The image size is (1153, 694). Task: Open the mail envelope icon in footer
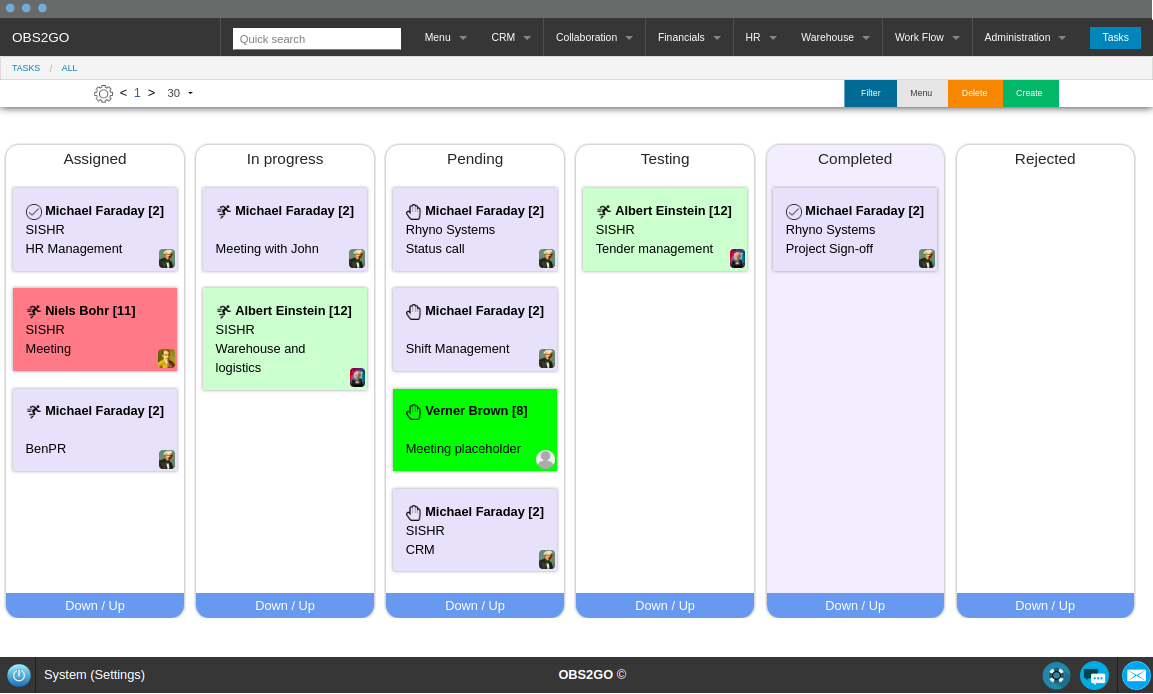(x=1136, y=676)
